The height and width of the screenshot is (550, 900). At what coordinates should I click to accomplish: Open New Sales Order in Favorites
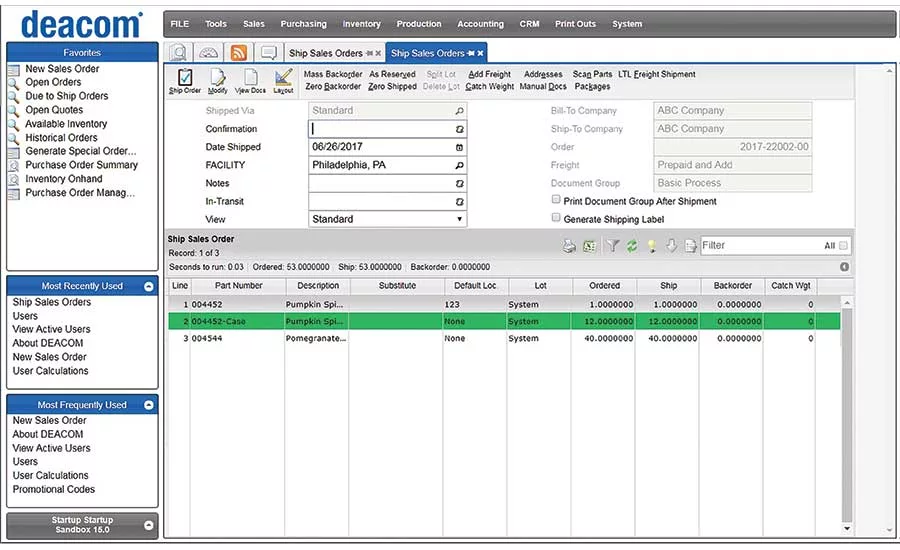(x=62, y=69)
